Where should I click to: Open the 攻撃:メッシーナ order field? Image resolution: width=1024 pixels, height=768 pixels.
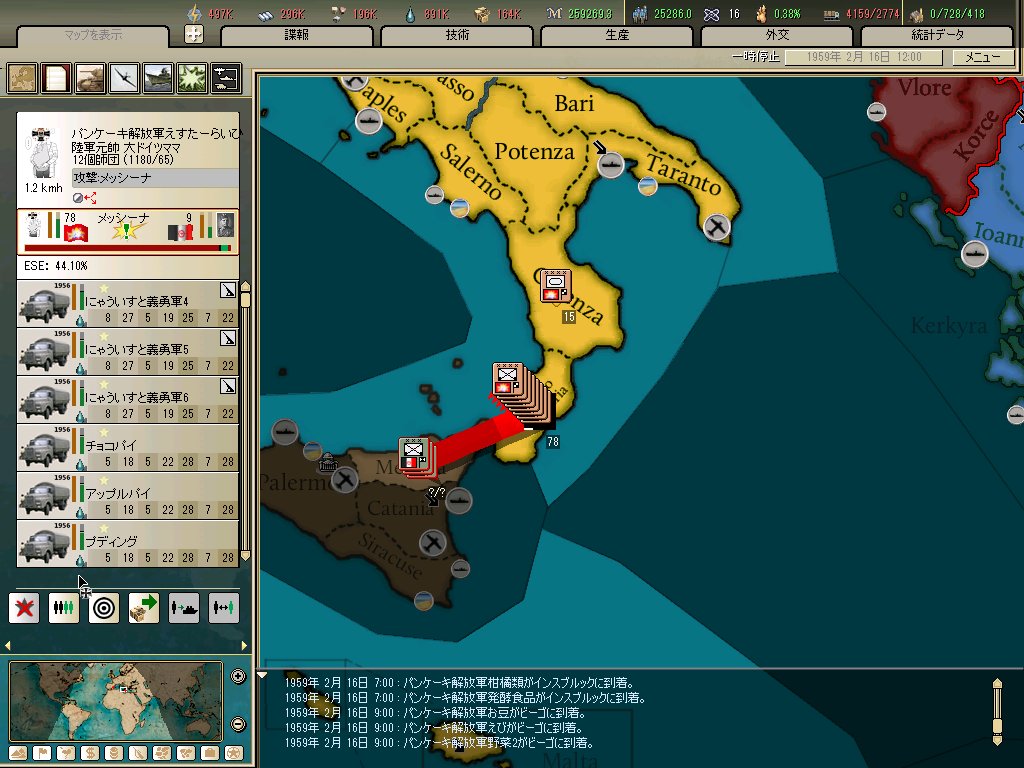point(155,178)
